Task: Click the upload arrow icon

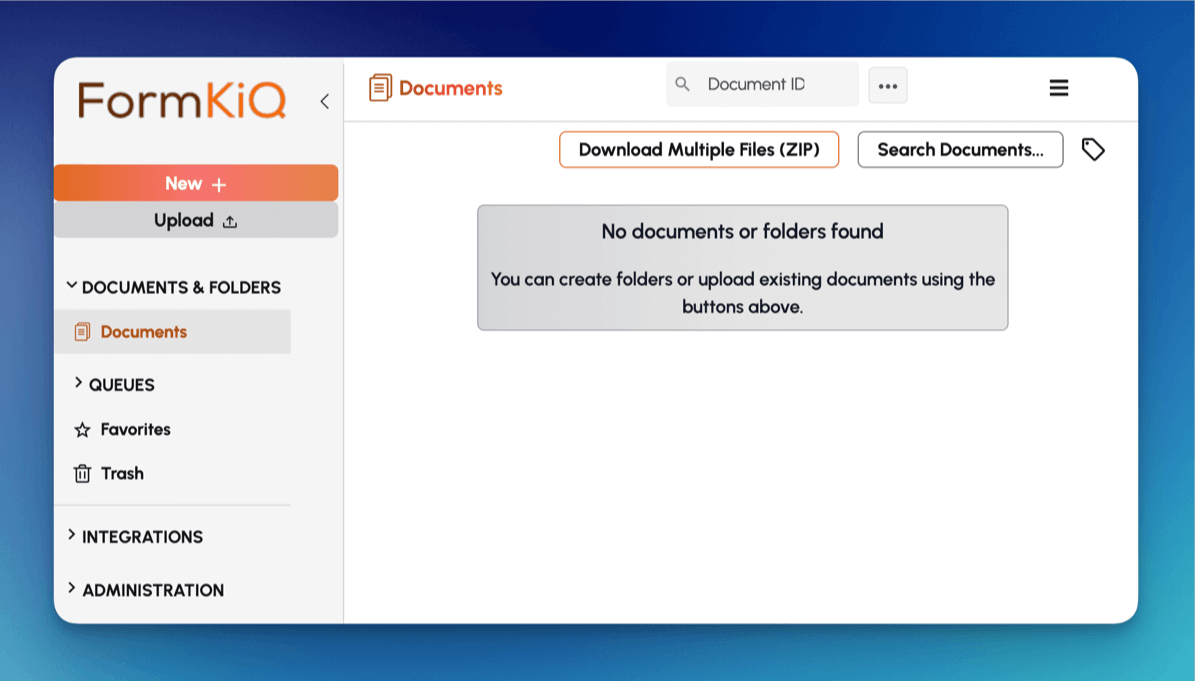Action: click(230, 222)
